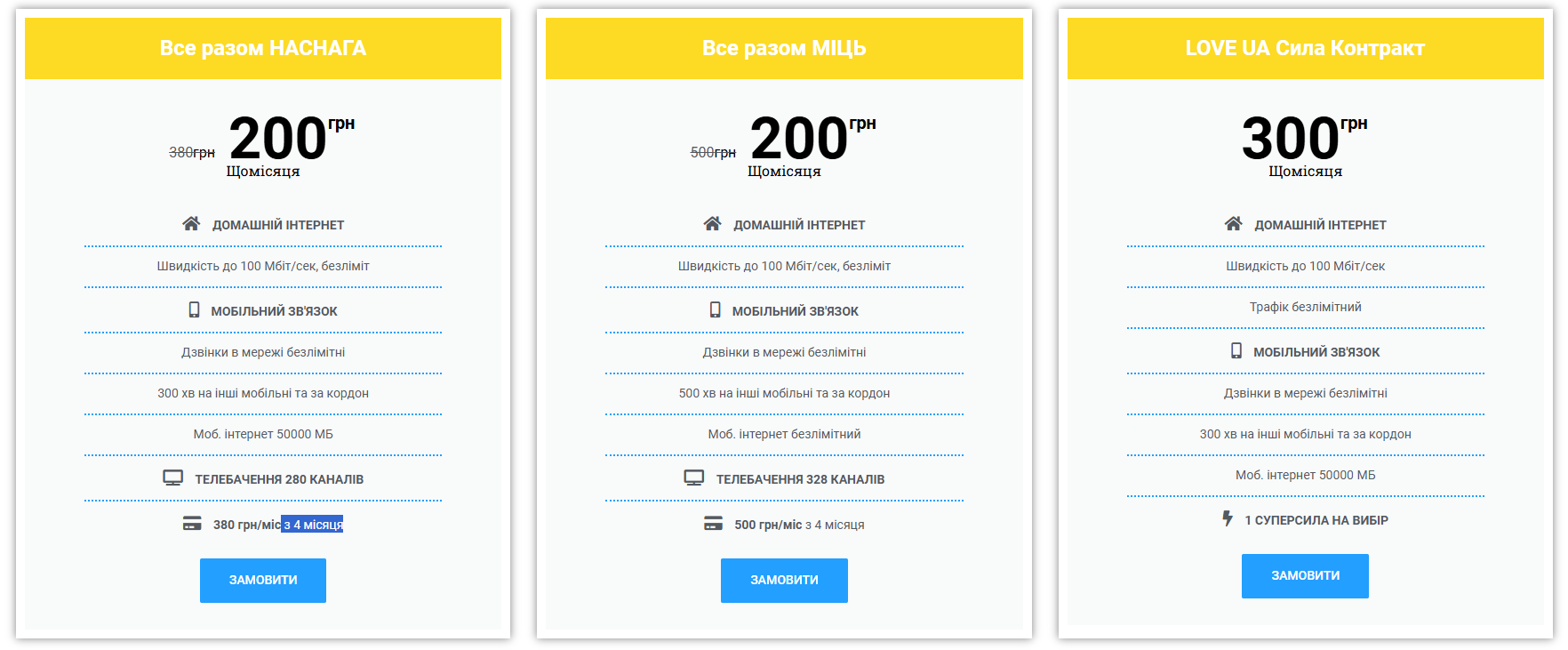Click credit card icon beside 380 грн/міс
This screenshot has height=650, width=1568.
[192, 524]
